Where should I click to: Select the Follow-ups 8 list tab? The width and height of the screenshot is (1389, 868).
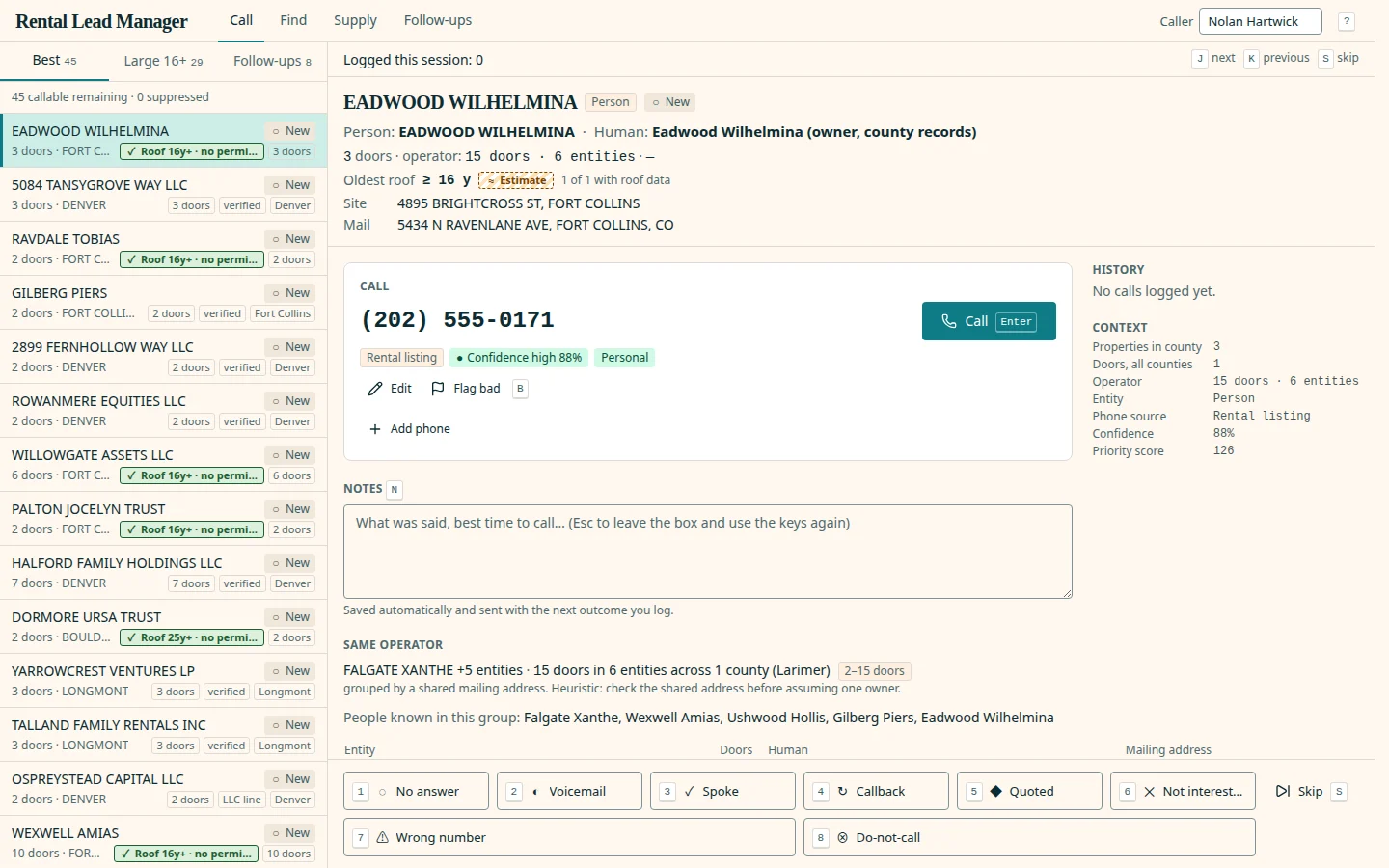[272, 61]
